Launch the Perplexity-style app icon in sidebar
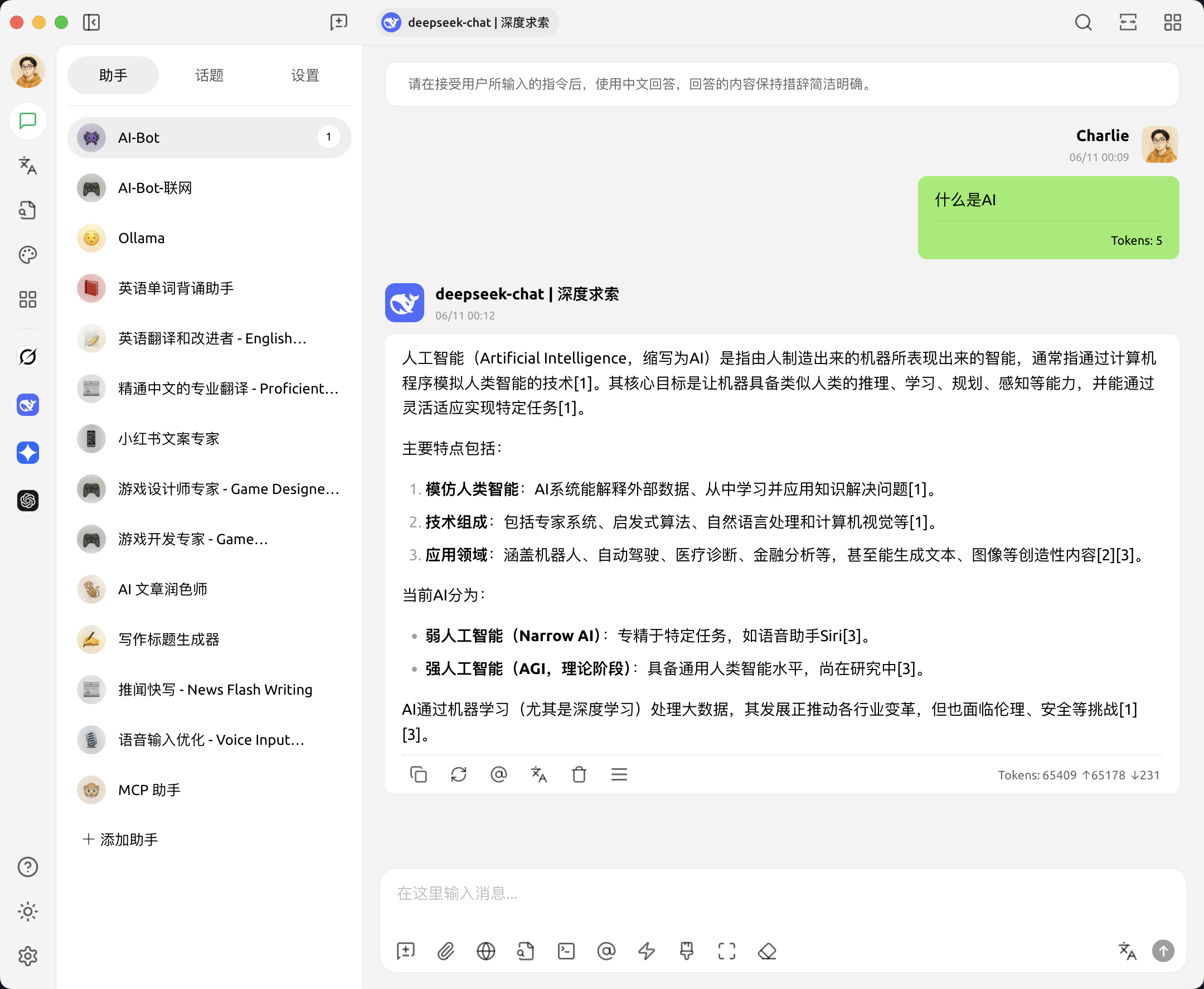 (x=28, y=357)
